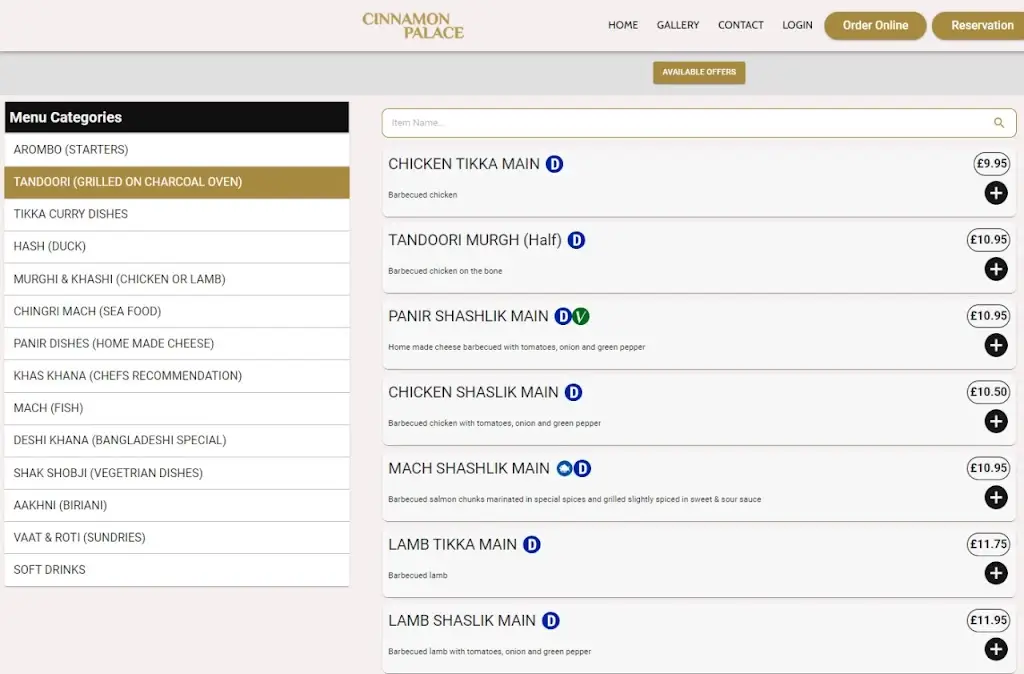
Task: Select the HASH (DUCK) menu category
Action: 177,246
